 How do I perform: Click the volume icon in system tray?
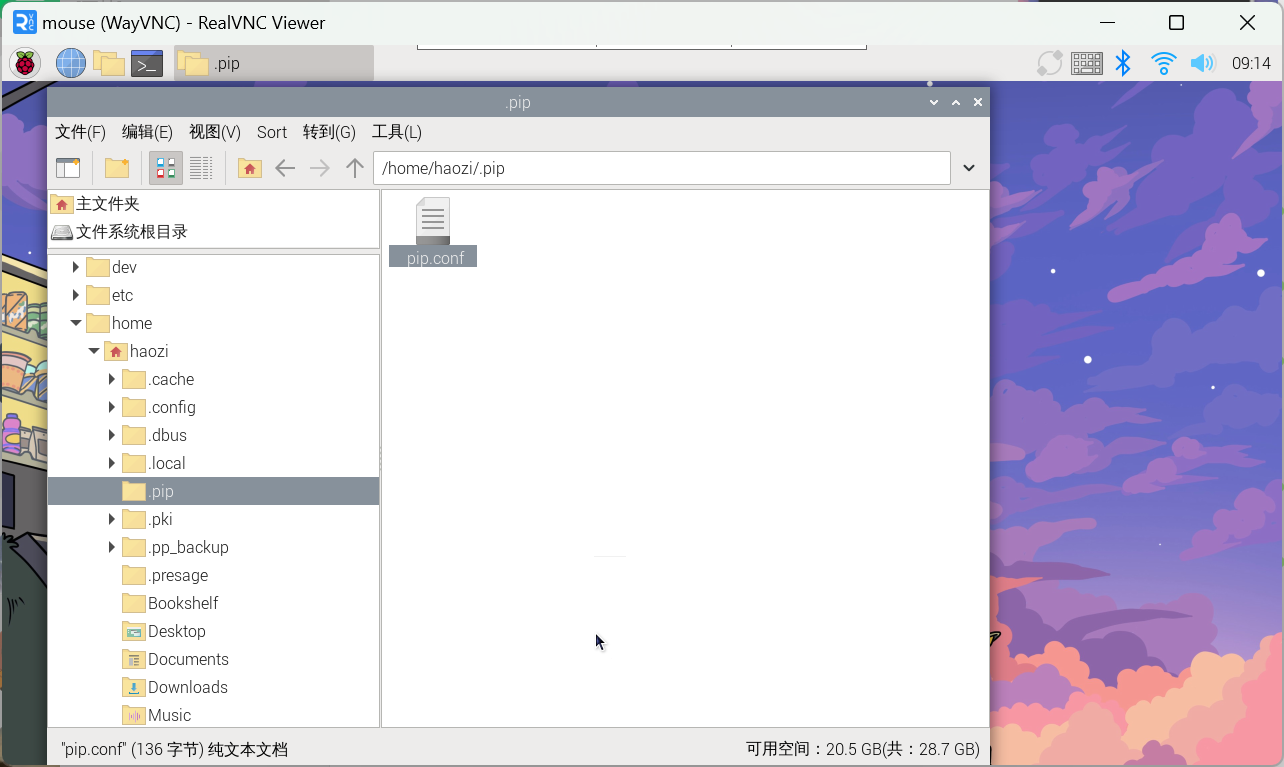pyautogui.click(x=1201, y=64)
